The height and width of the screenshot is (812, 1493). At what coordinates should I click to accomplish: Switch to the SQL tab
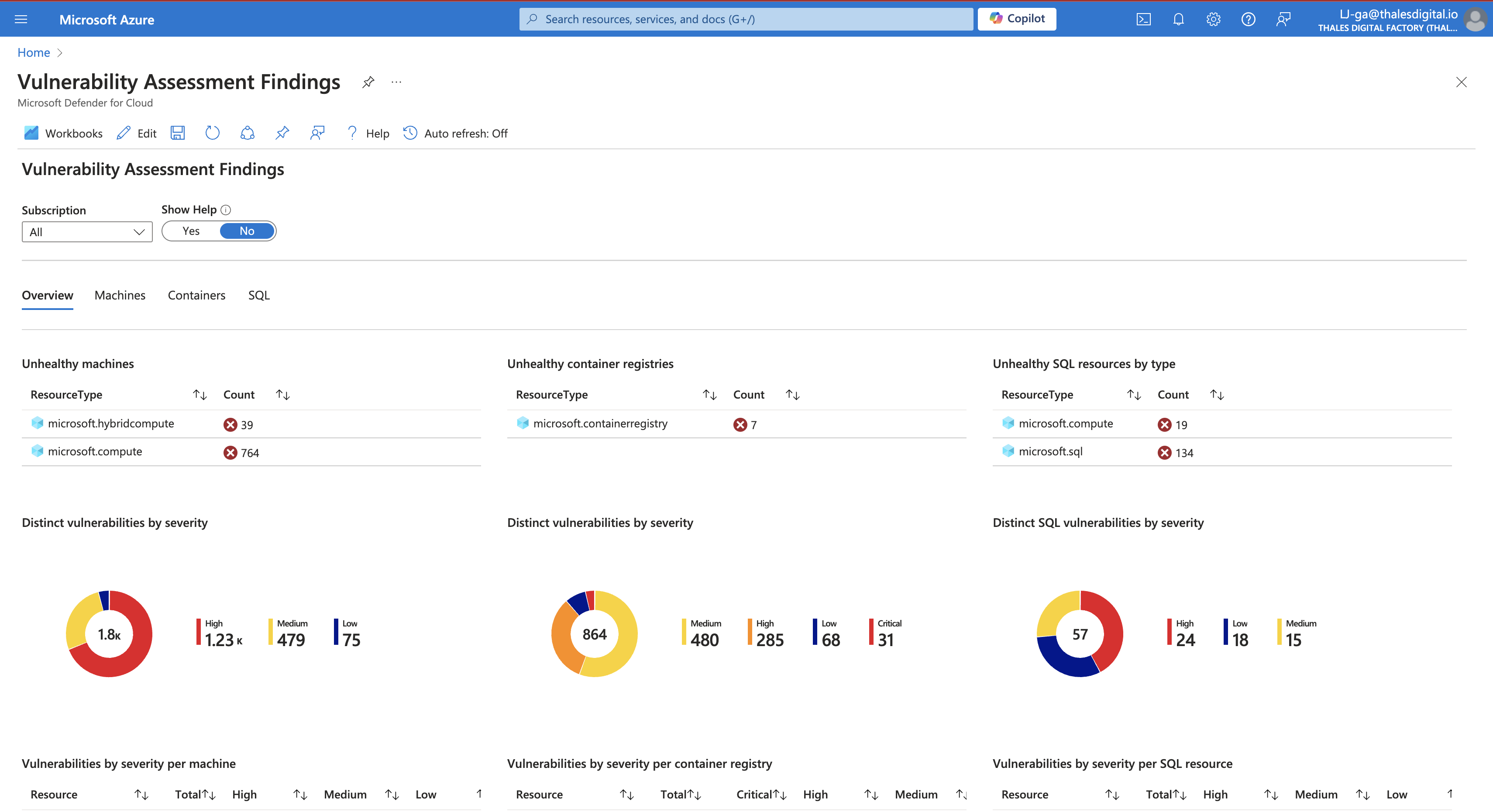258,295
